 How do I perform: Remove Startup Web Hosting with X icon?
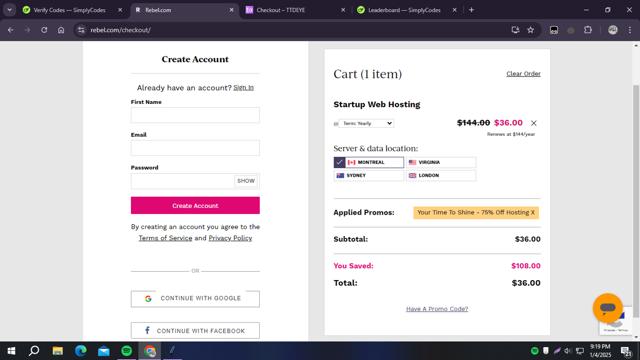click(533, 123)
